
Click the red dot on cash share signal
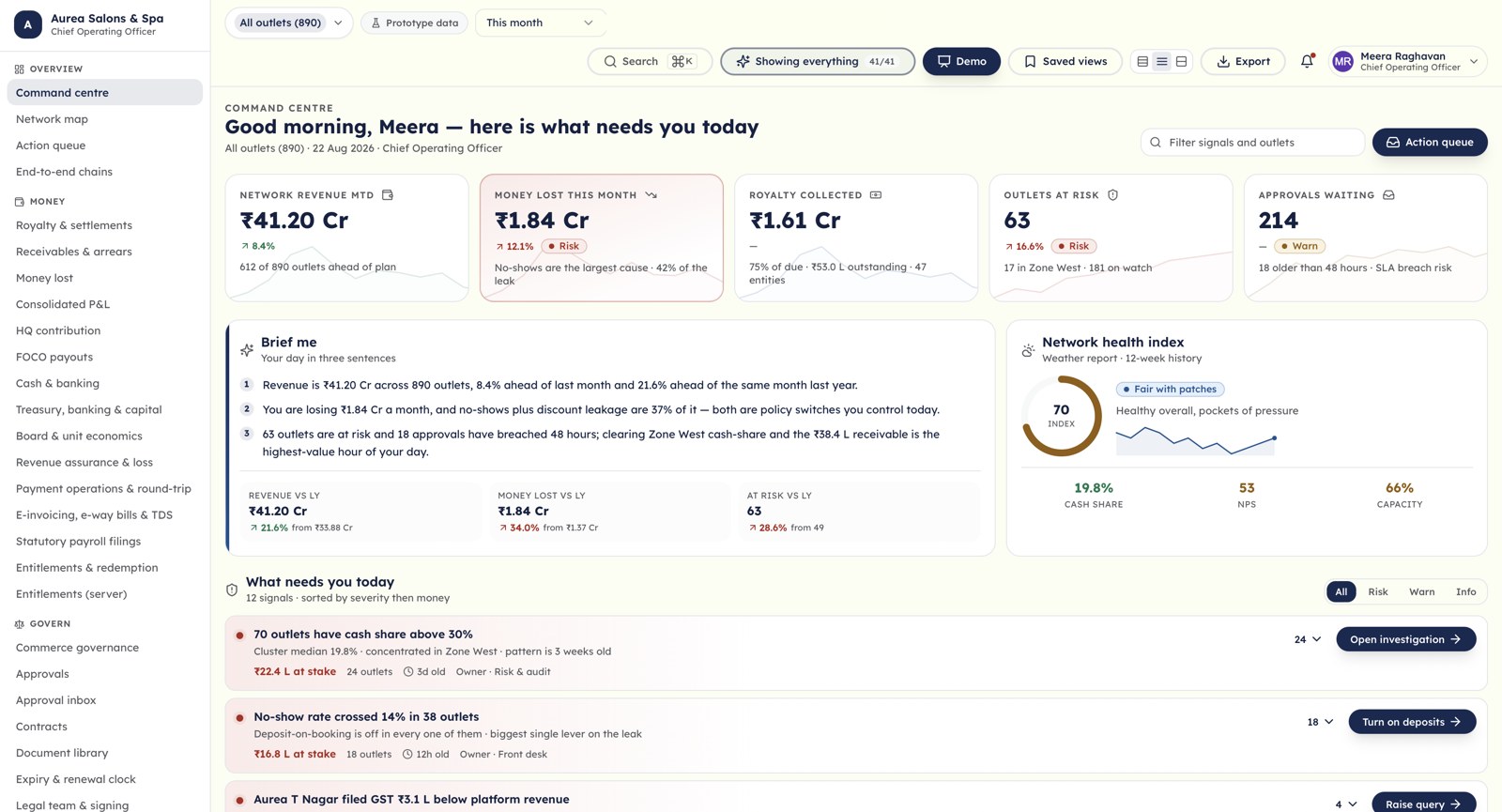(240, 636)
